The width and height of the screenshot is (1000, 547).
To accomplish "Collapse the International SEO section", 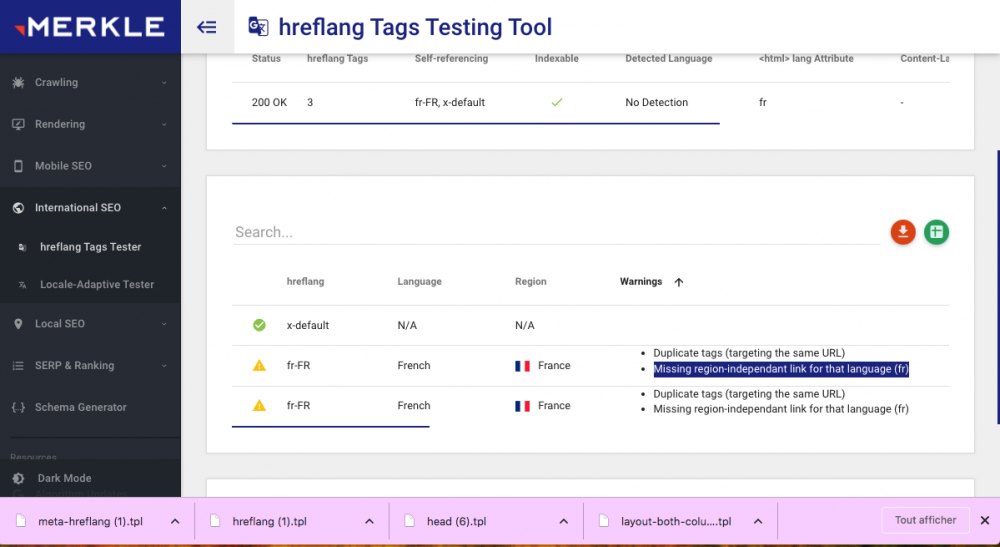I will (x=90, y=208).
